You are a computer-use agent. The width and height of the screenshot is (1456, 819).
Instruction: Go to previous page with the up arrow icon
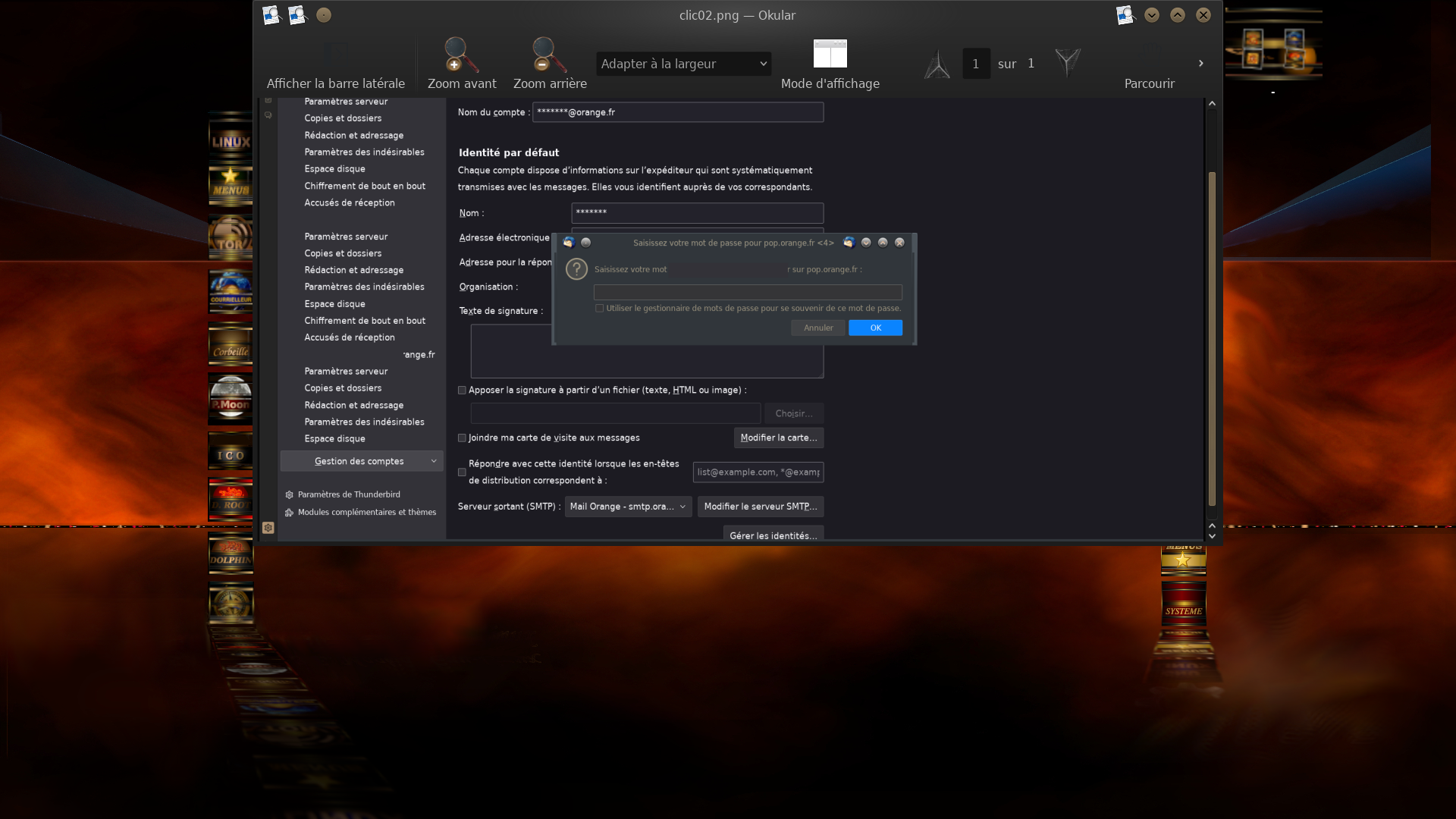[x=937, y=64]
